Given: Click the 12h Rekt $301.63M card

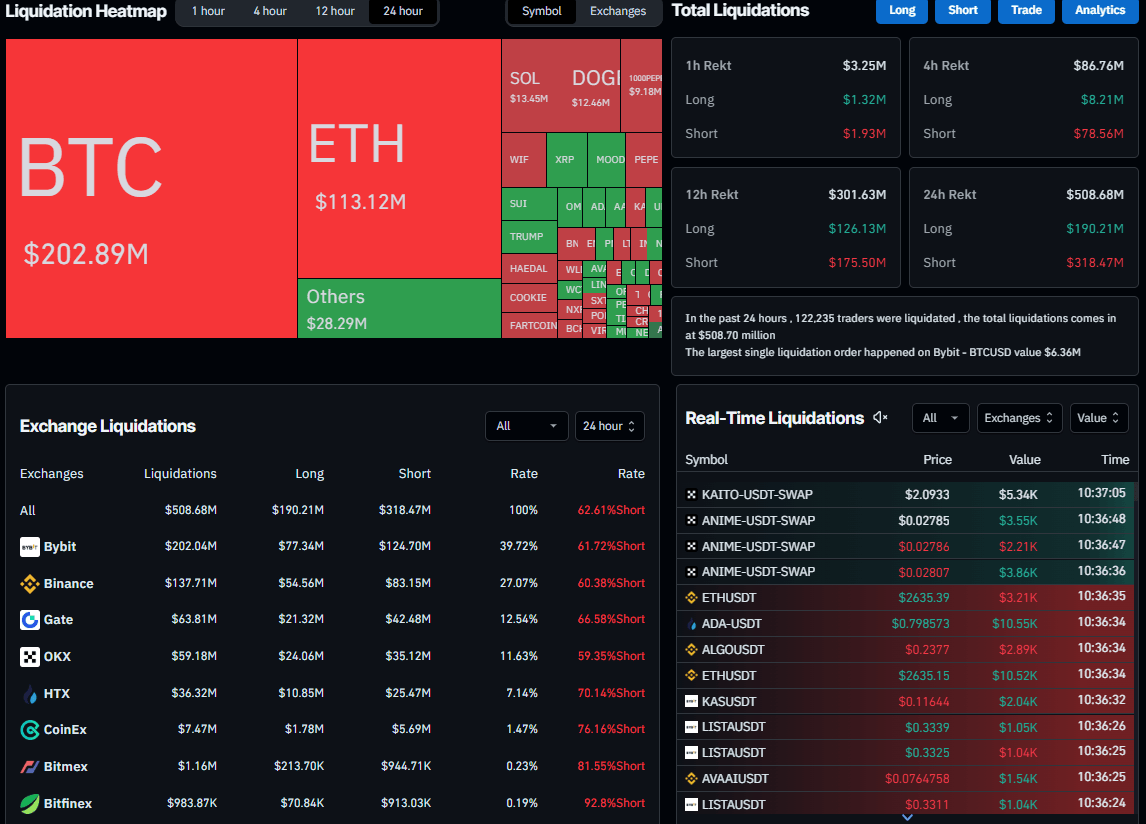Looking at the screenshot, I should coord(786,227).
